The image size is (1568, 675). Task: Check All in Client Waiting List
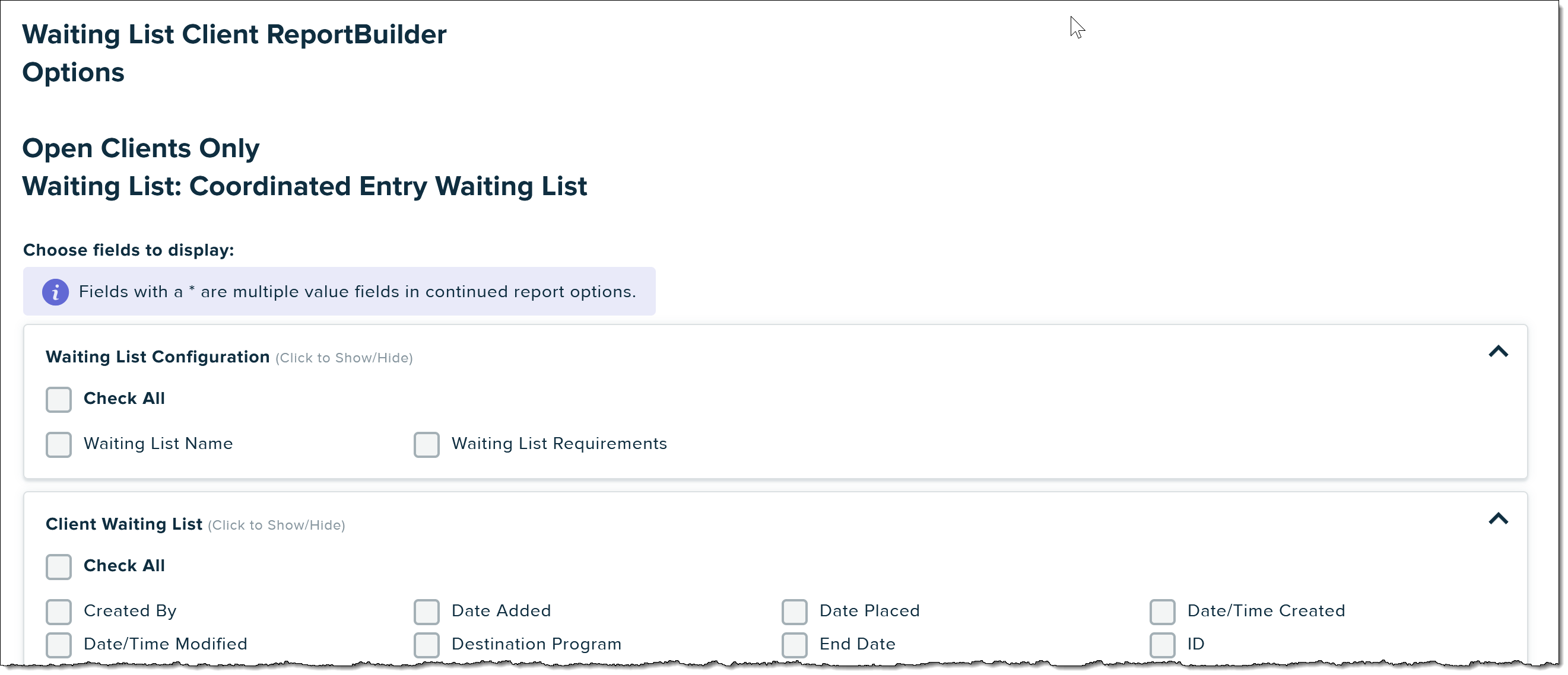[x=59, y=567]
